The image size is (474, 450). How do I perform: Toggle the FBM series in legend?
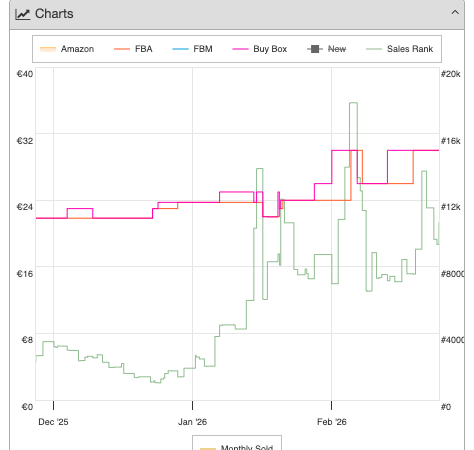192,49
